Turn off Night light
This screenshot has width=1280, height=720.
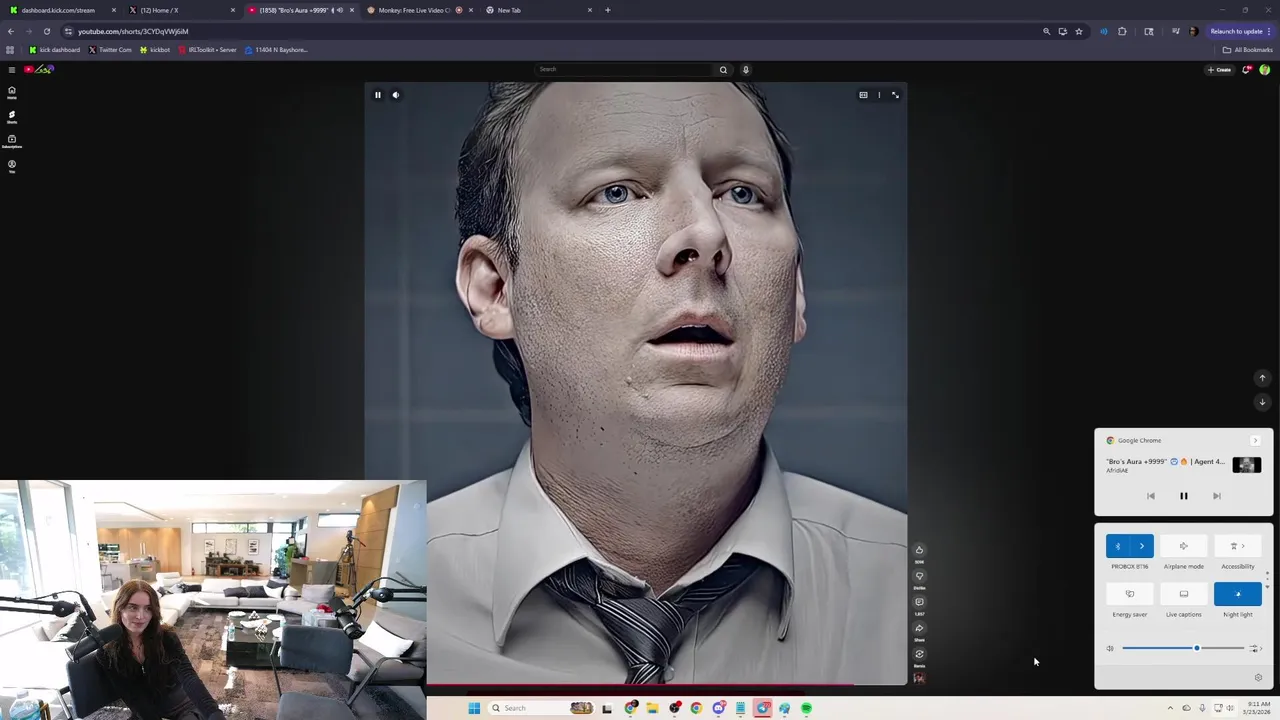[1238, 594]
